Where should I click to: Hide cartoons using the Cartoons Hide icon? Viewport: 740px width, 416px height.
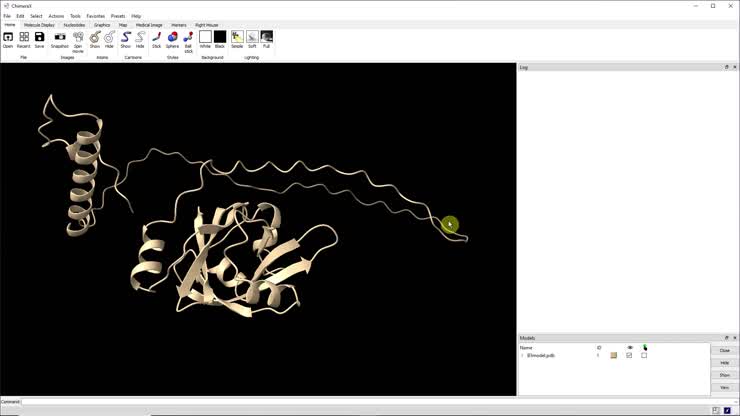[140, 38]
